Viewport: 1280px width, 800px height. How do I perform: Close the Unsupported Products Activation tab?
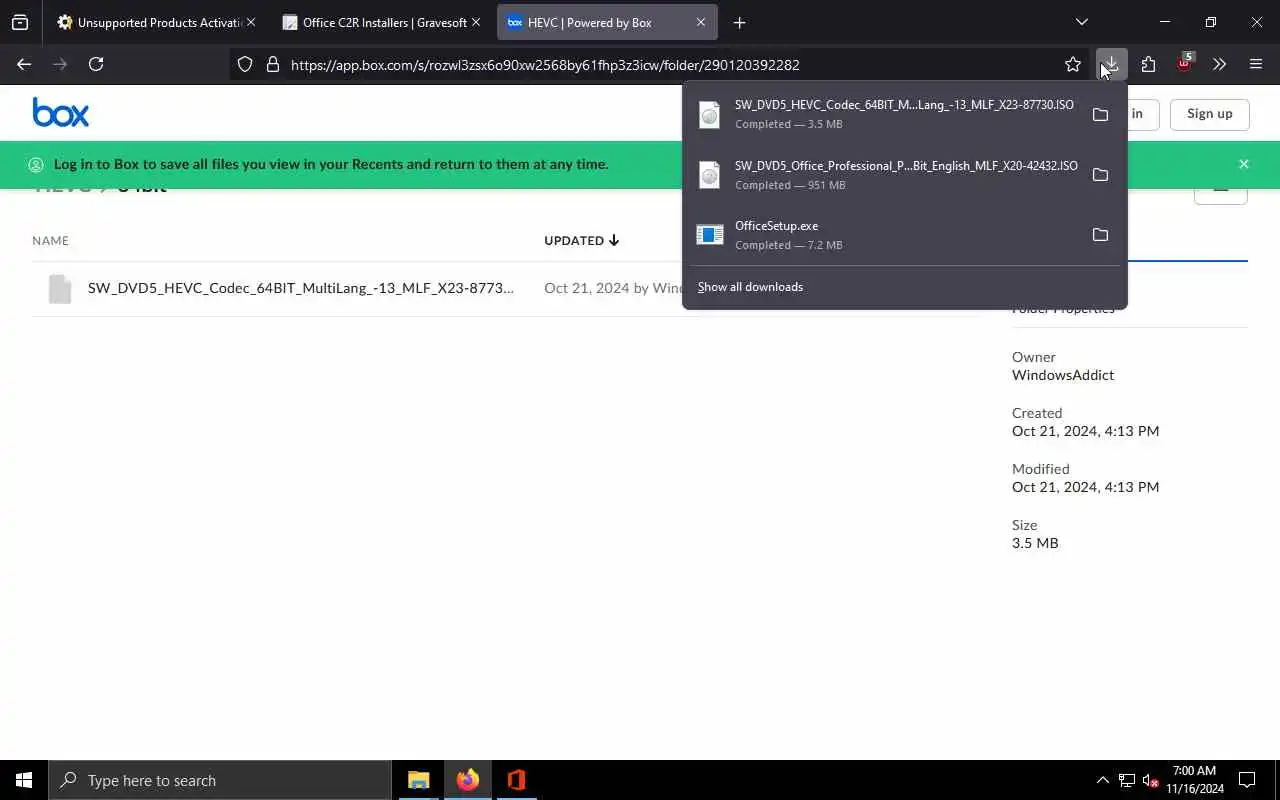pos(250,22)
